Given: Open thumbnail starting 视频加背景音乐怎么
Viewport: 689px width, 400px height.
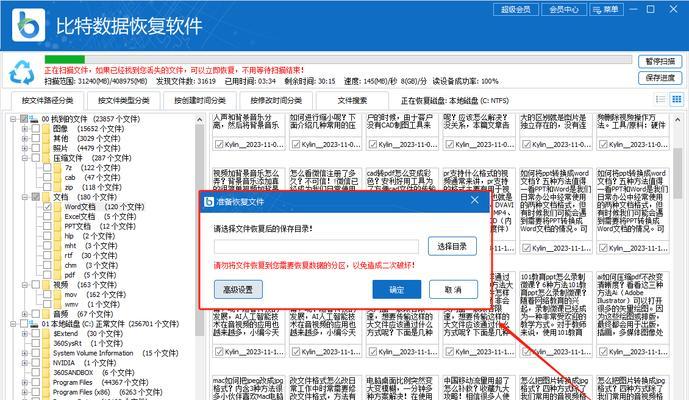Looking at the screenshot, I should coord(249,179).
